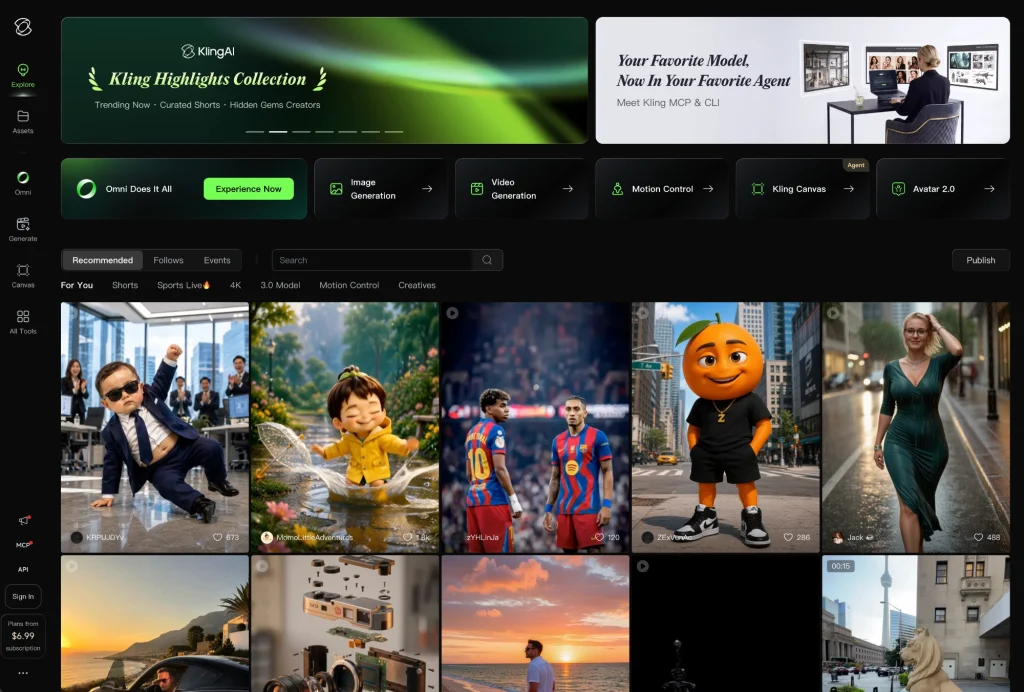Open Jack's creator profile avatar
Viewport: 1024px width, 692px height.
point(838,537)
